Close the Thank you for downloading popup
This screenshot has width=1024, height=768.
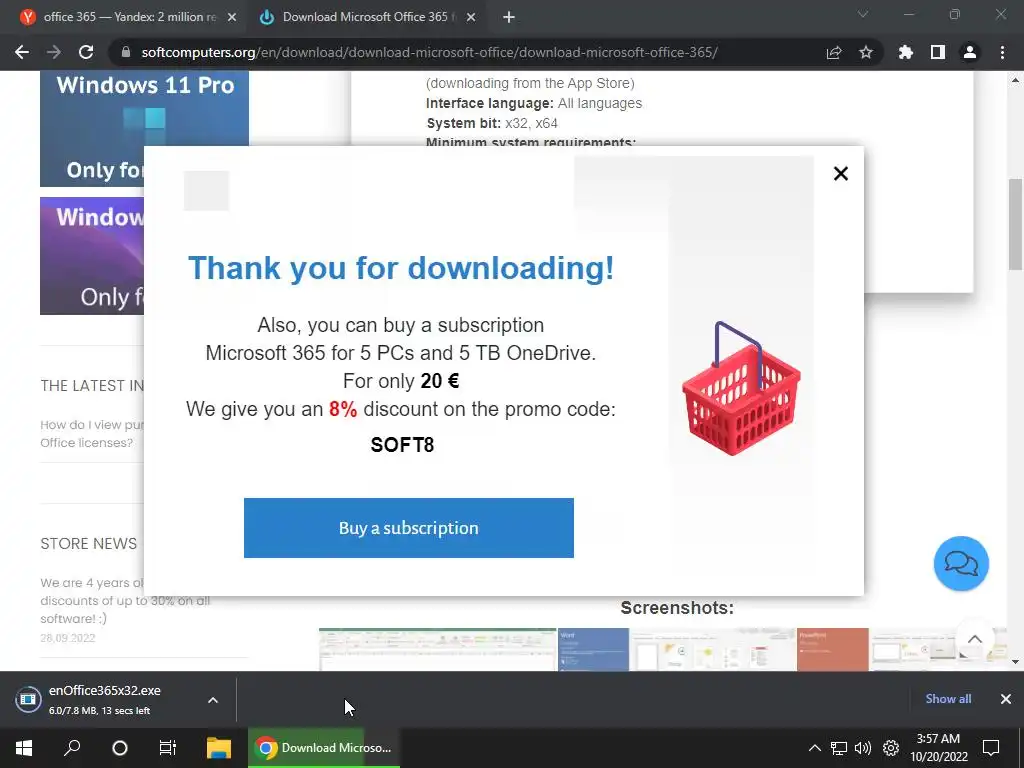point(840,173)
